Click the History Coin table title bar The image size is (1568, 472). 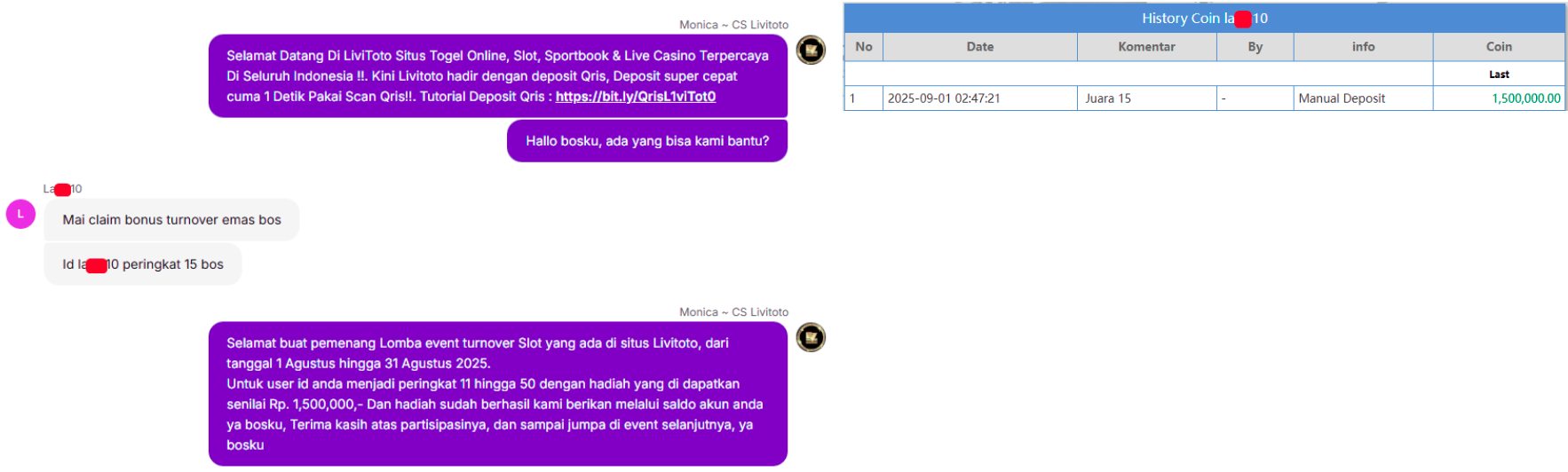(1205, 18)
